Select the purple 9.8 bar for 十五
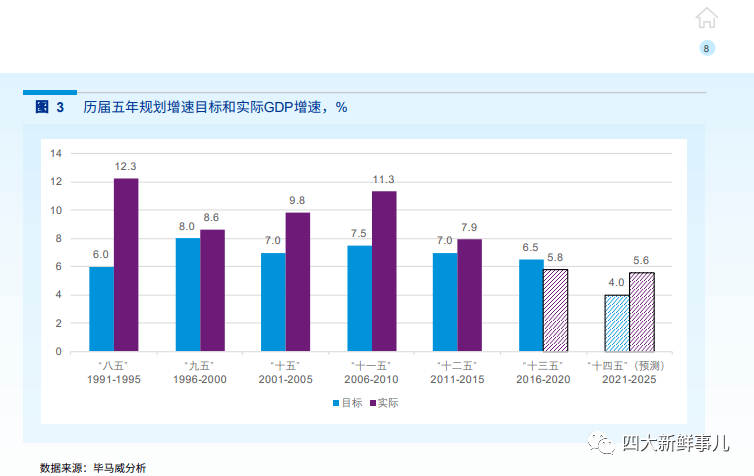 click(298, 282)
